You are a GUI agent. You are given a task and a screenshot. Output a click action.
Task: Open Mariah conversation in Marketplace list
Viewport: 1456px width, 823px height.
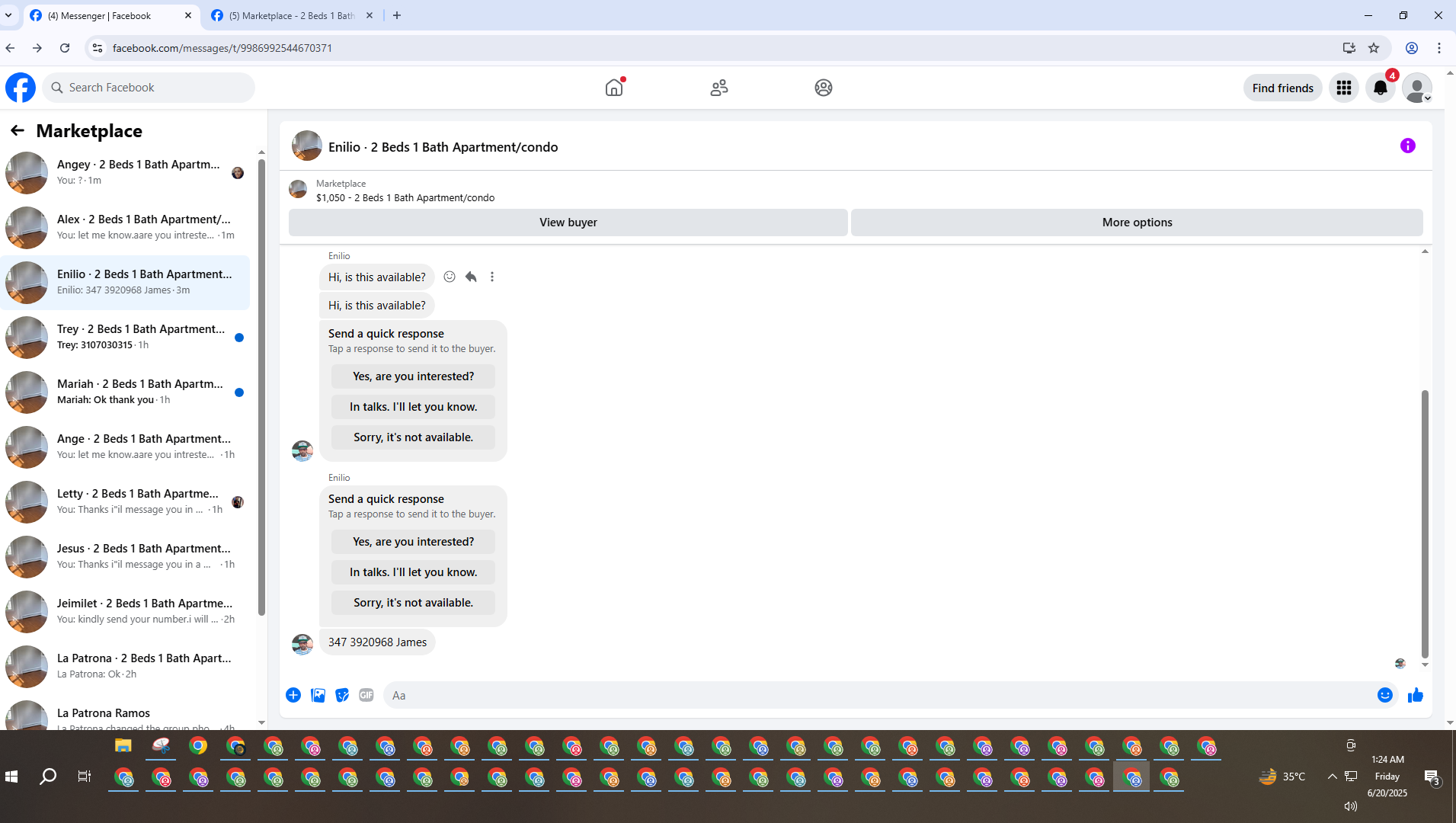click(x=125, y=392)
